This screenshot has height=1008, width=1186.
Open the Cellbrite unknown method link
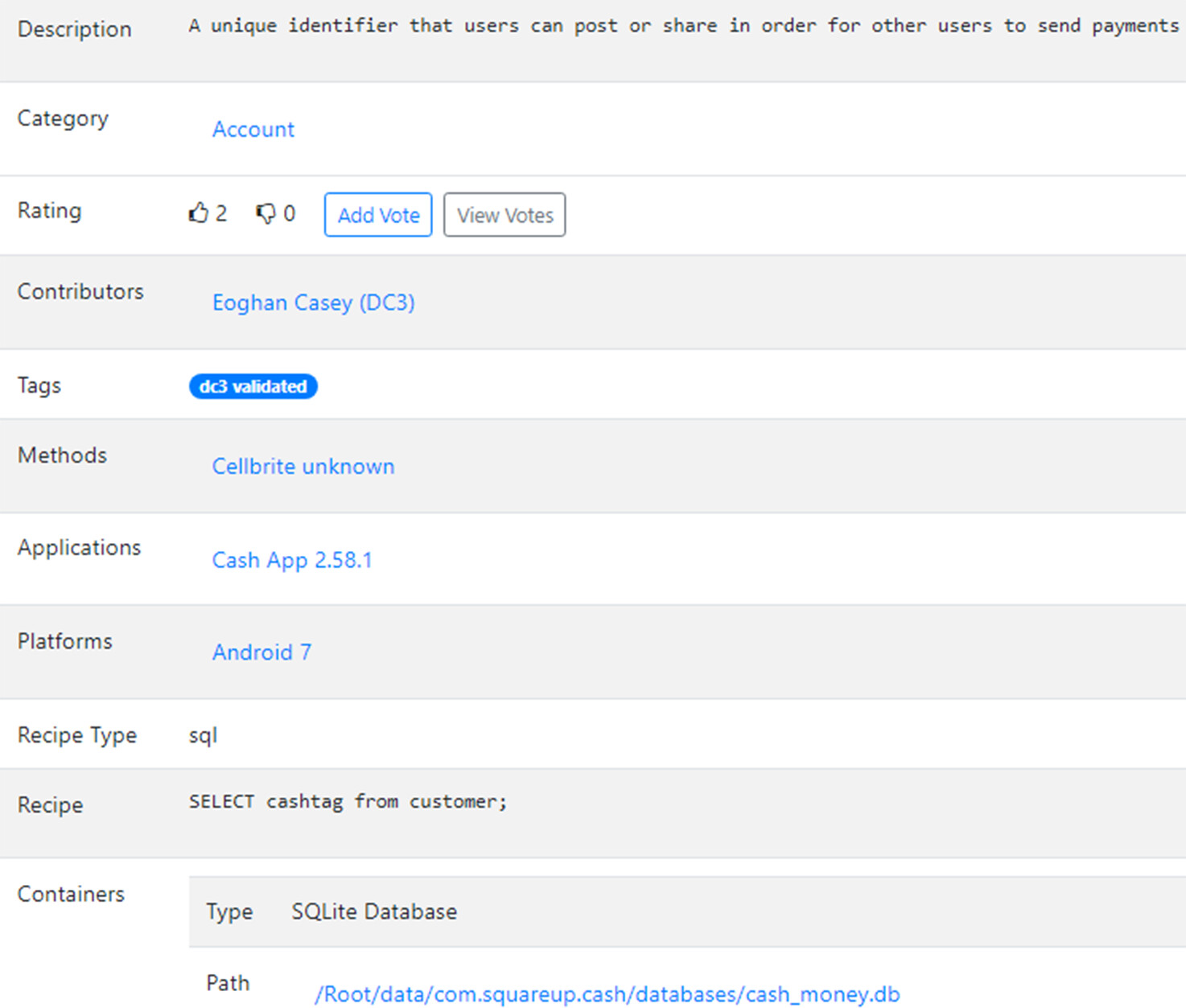point(303,466)
